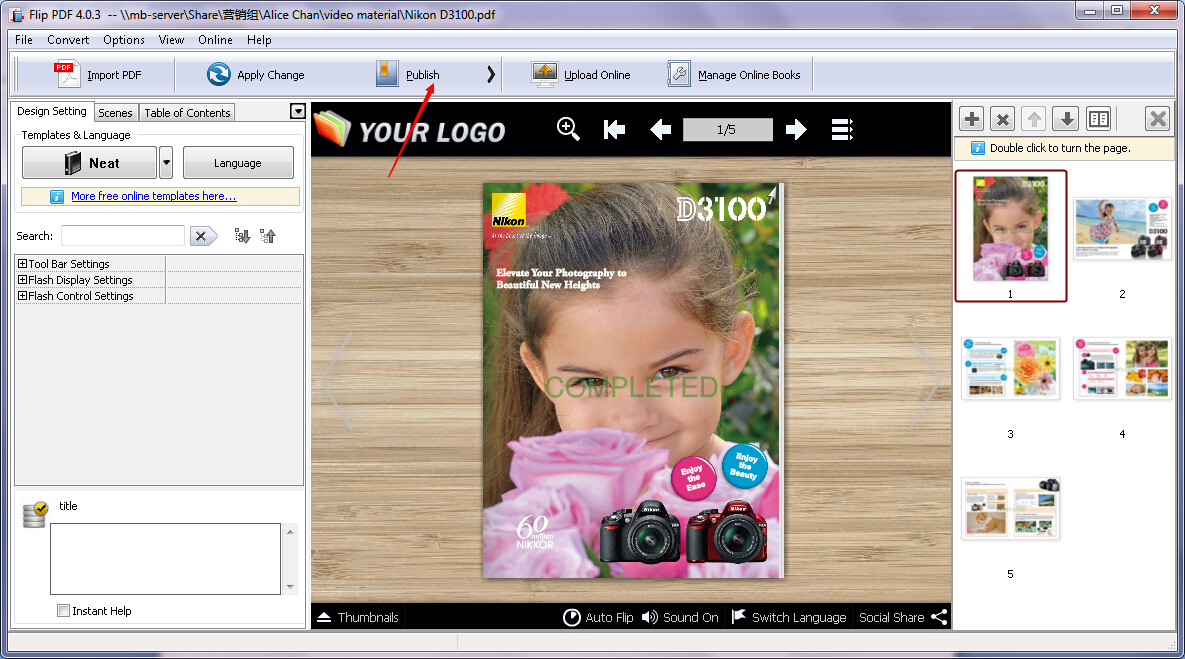The image size is (1185, 659).
Task: Click the two-page layout icon
Action: coord(1098,119)
